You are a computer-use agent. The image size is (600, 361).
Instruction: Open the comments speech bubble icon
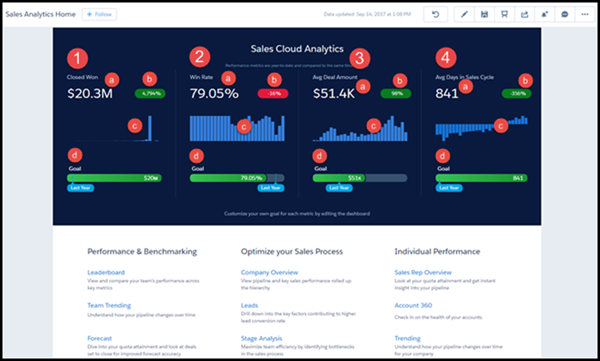coord(565,15)
